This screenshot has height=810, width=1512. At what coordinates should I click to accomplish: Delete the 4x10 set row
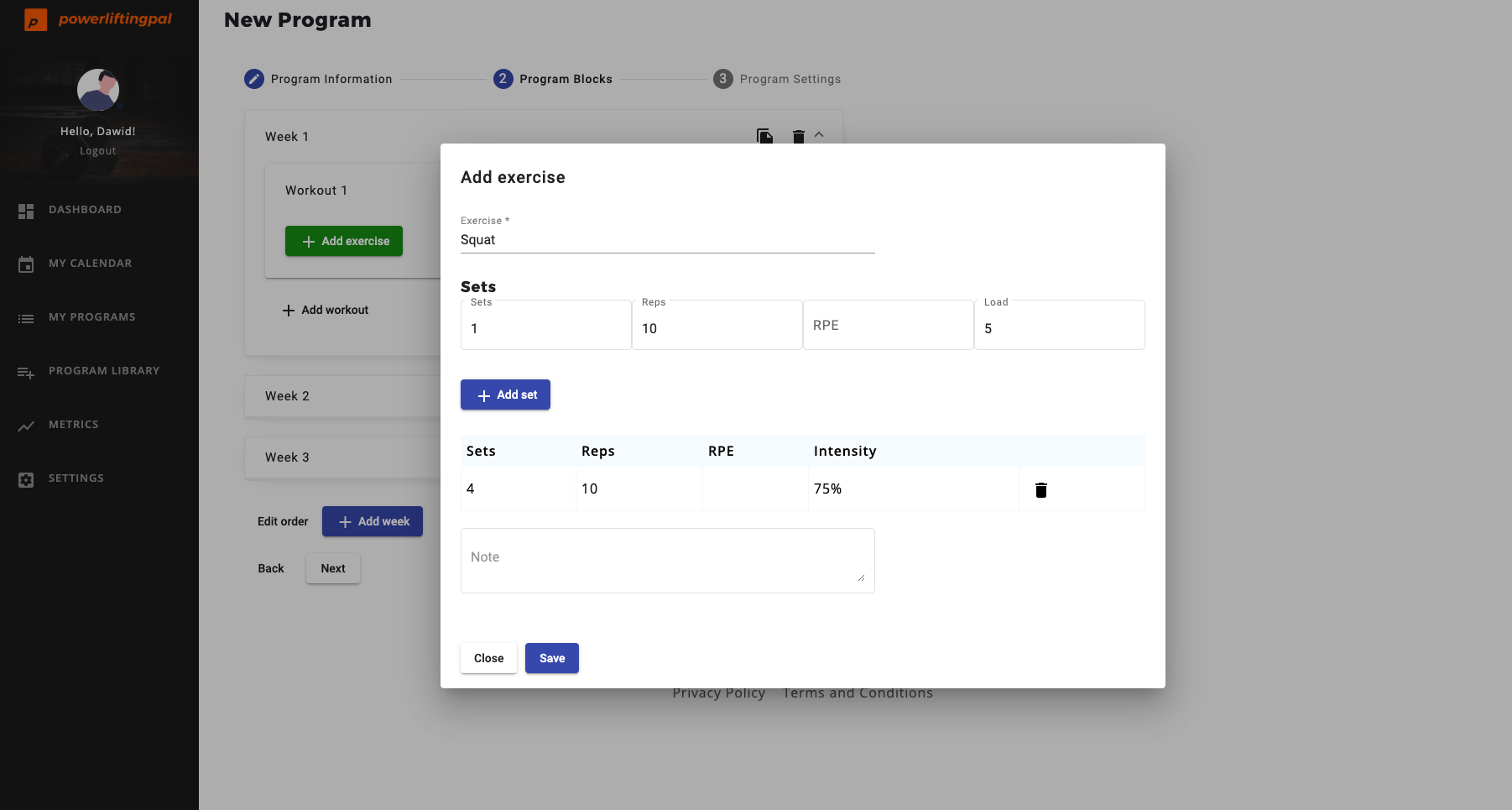[x=1041, y=490]
